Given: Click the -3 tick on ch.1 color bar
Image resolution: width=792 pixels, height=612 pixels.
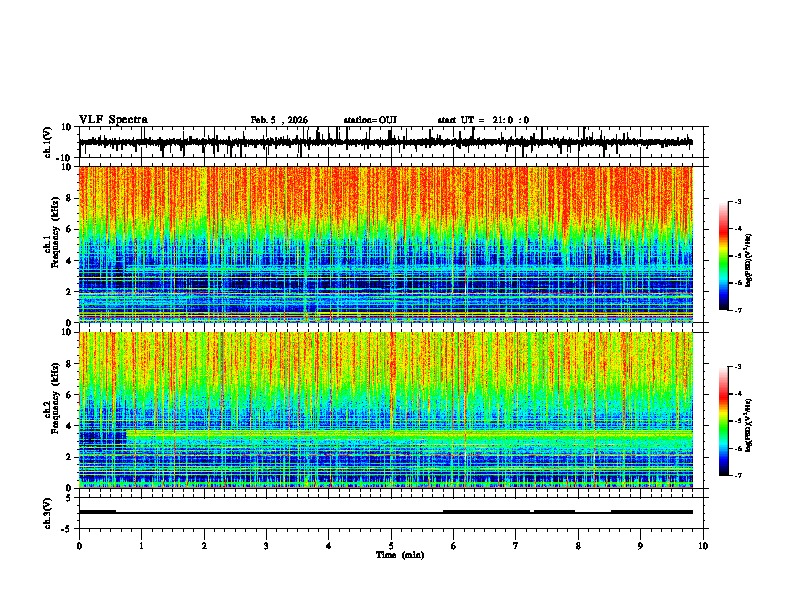Looking at the screenshot, I should (x=738, y=201).
